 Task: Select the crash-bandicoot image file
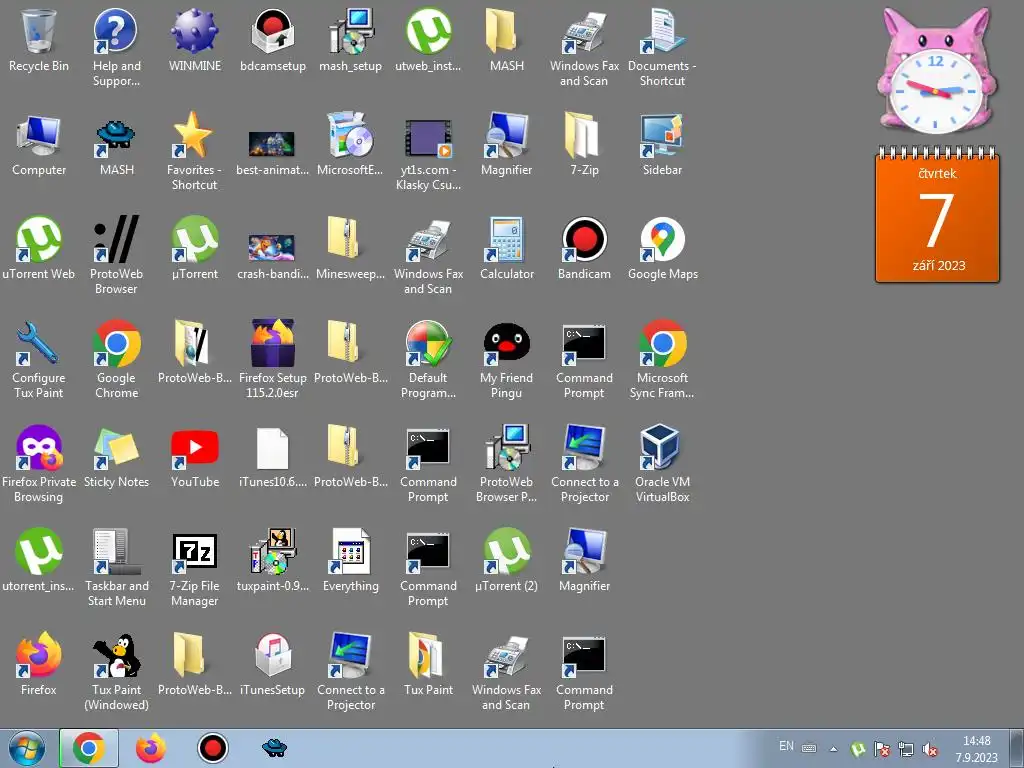pos(273,248)
